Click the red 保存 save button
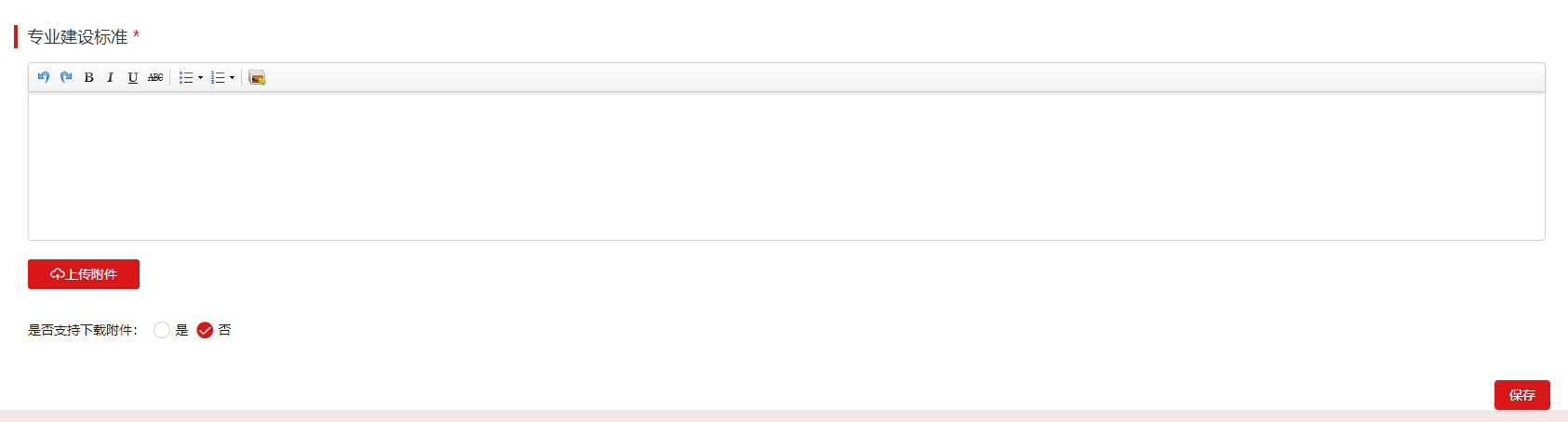This screenshot has width=1568, height=422. 1522,395
